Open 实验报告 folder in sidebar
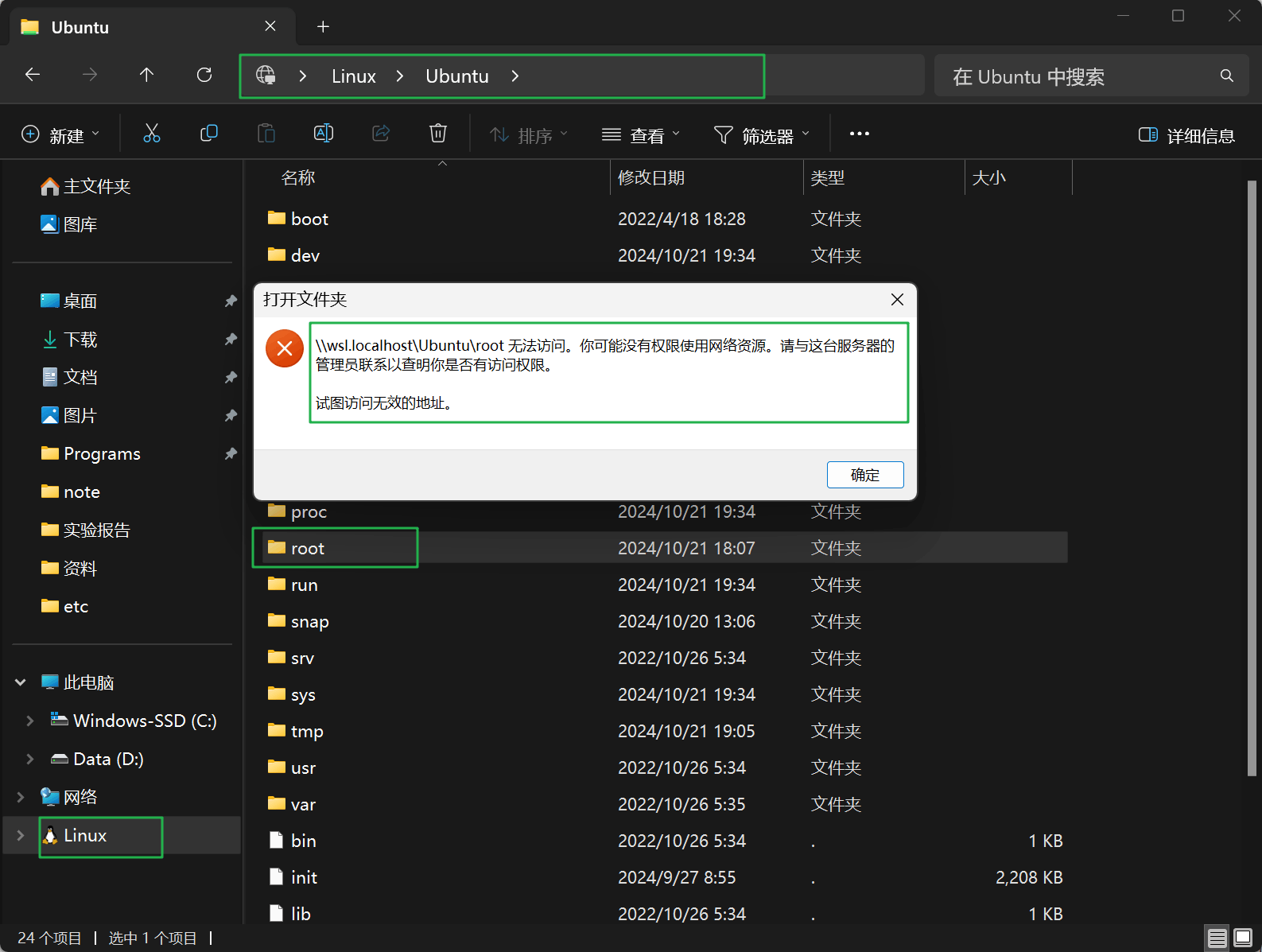 tap(85, 530)
